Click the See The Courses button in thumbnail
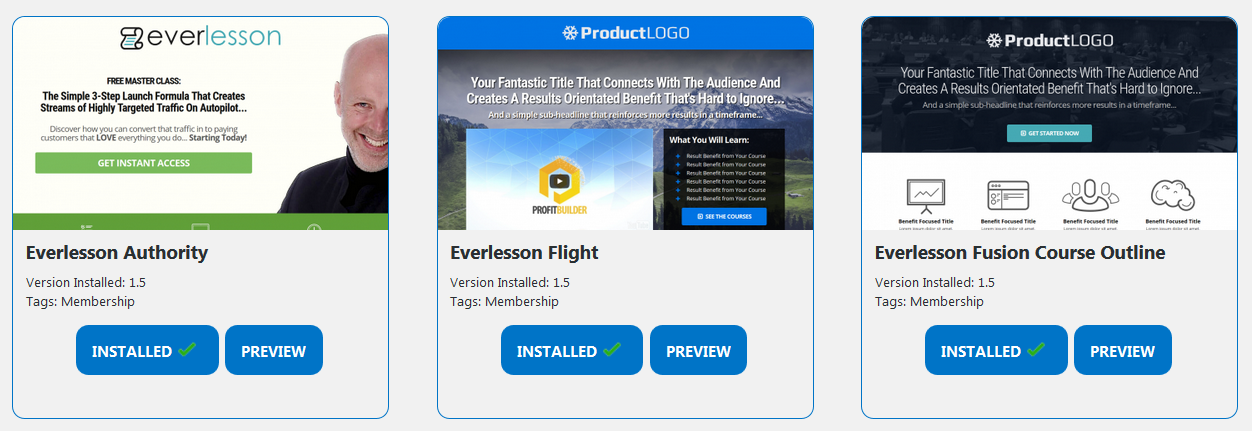The height and width of the screenshot is (431, 1252). 724,216
